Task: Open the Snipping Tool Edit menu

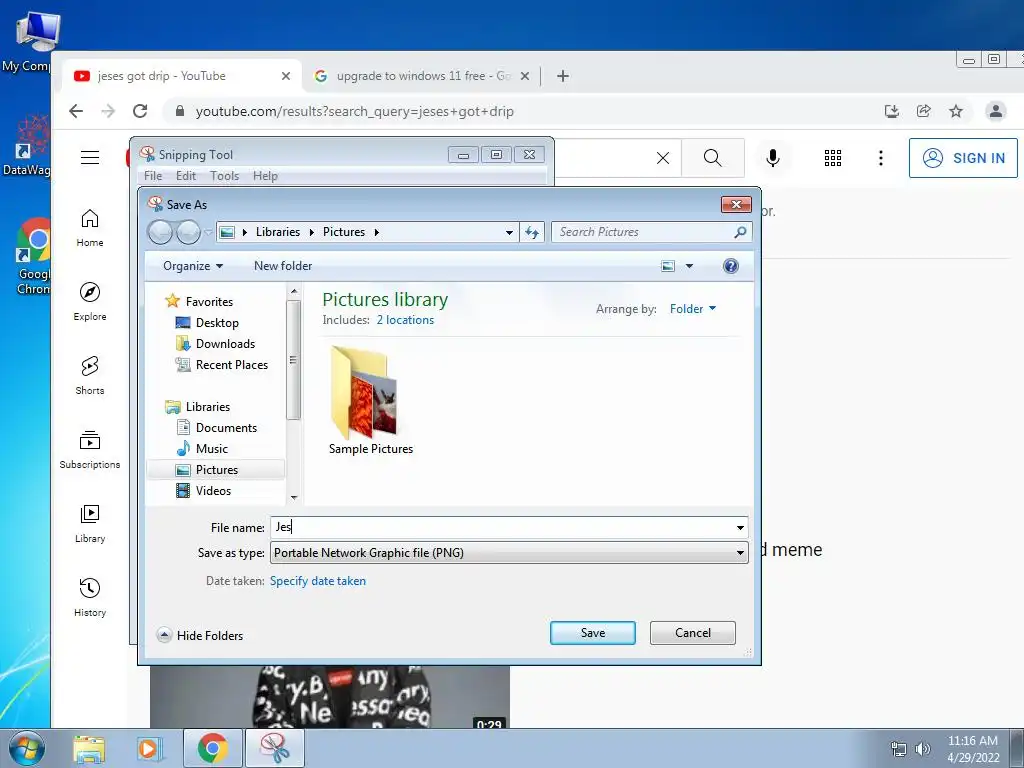Action: point(185,176)
